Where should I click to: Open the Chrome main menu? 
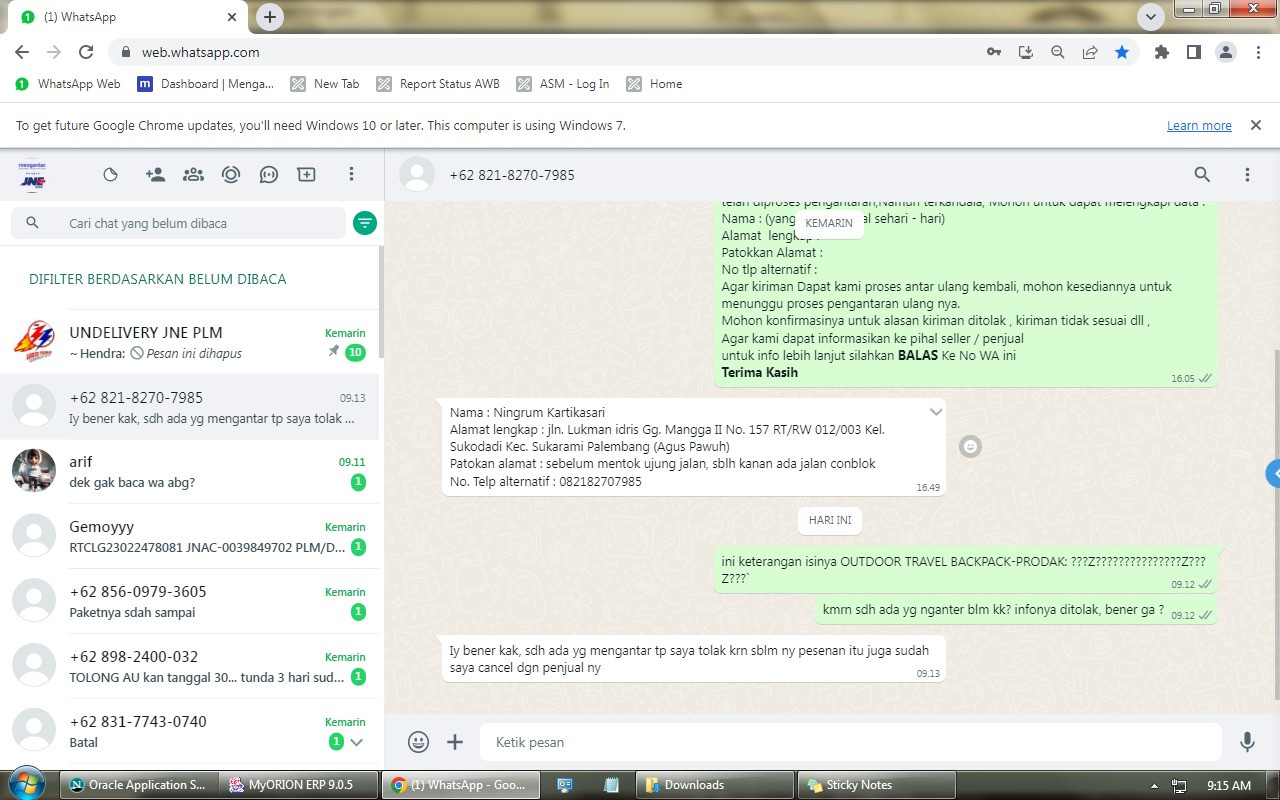point(1258,52)
